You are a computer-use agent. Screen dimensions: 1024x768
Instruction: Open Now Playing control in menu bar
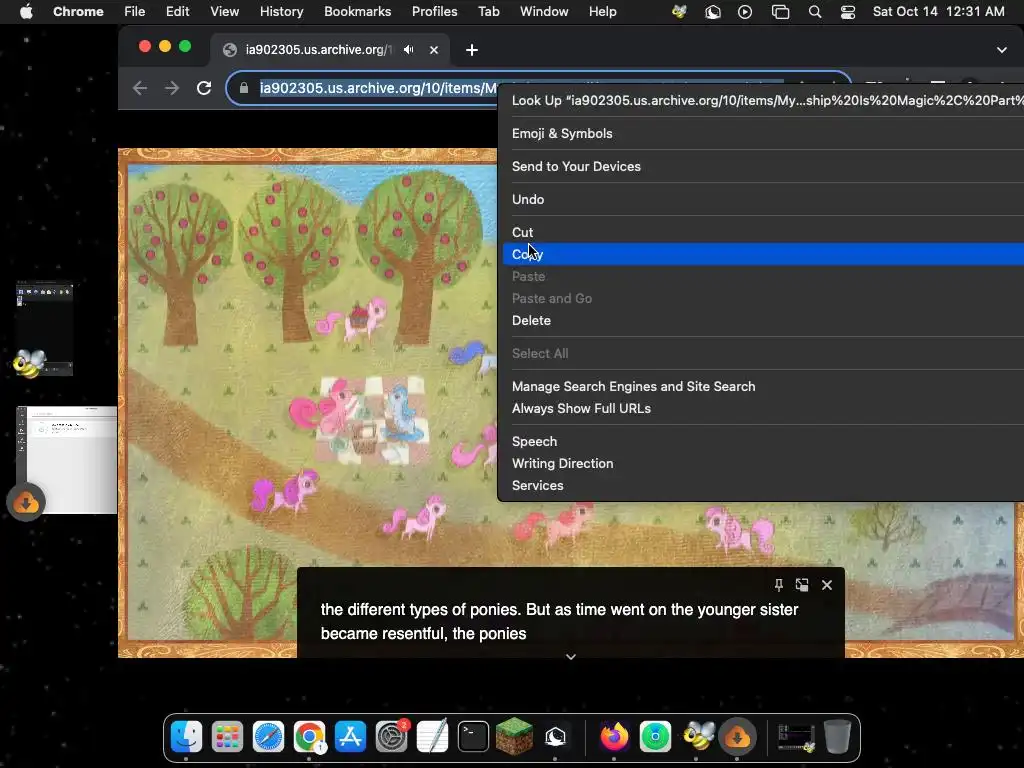click(x=744, y=12)
